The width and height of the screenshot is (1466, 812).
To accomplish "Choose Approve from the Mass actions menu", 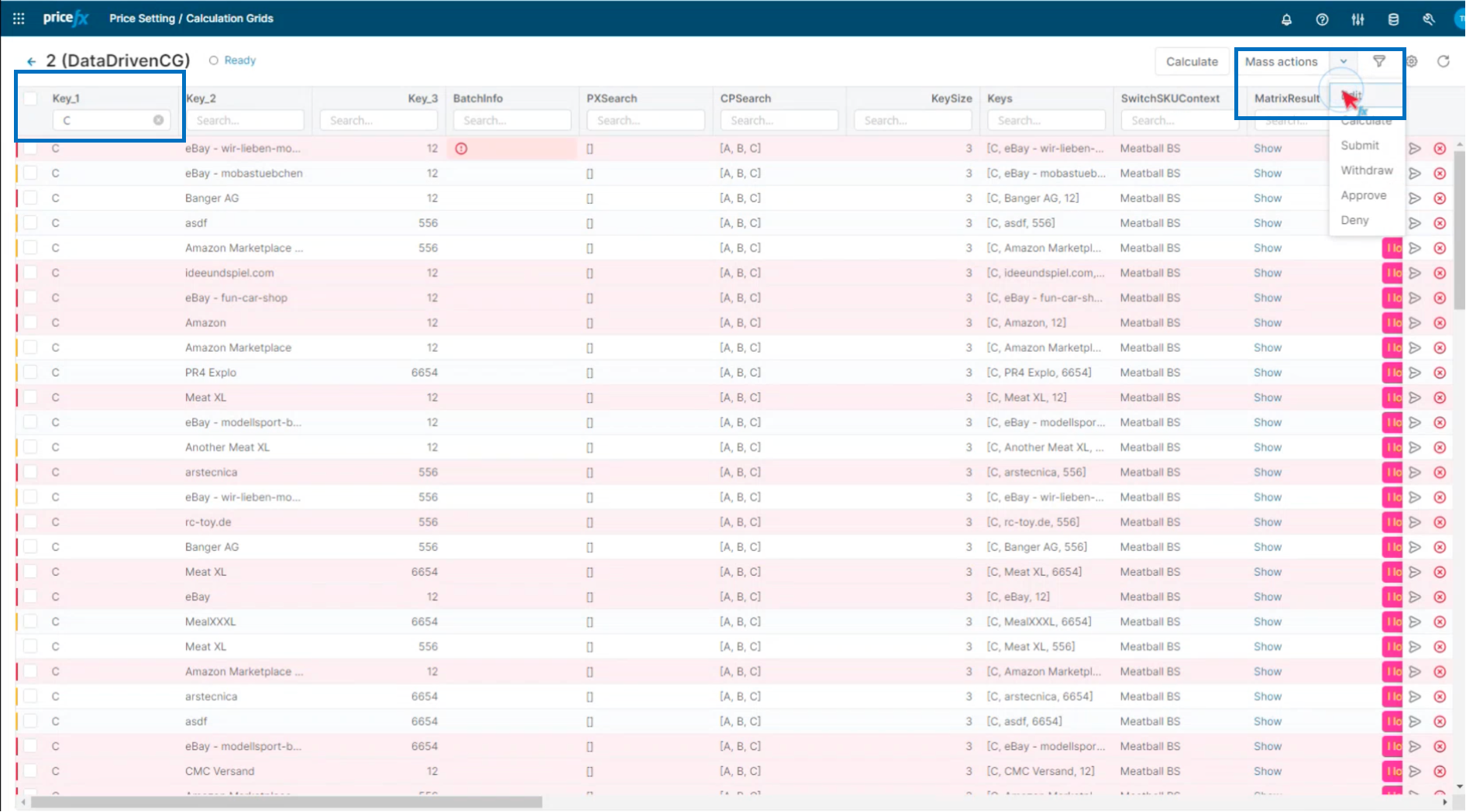I will click(x=1363, y=195).
